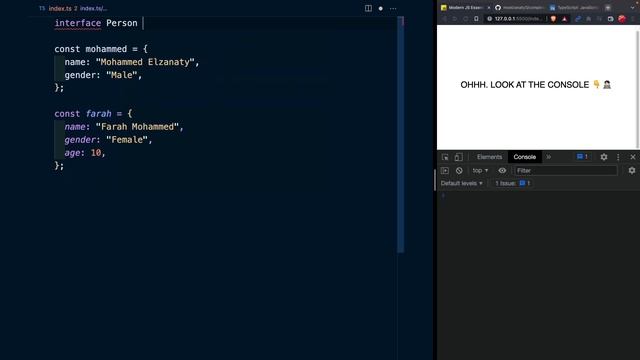Image resolution: width=640 pixels, height=360 pixels.
Task: Reload the browser page
Action: [x=465, y=19]
